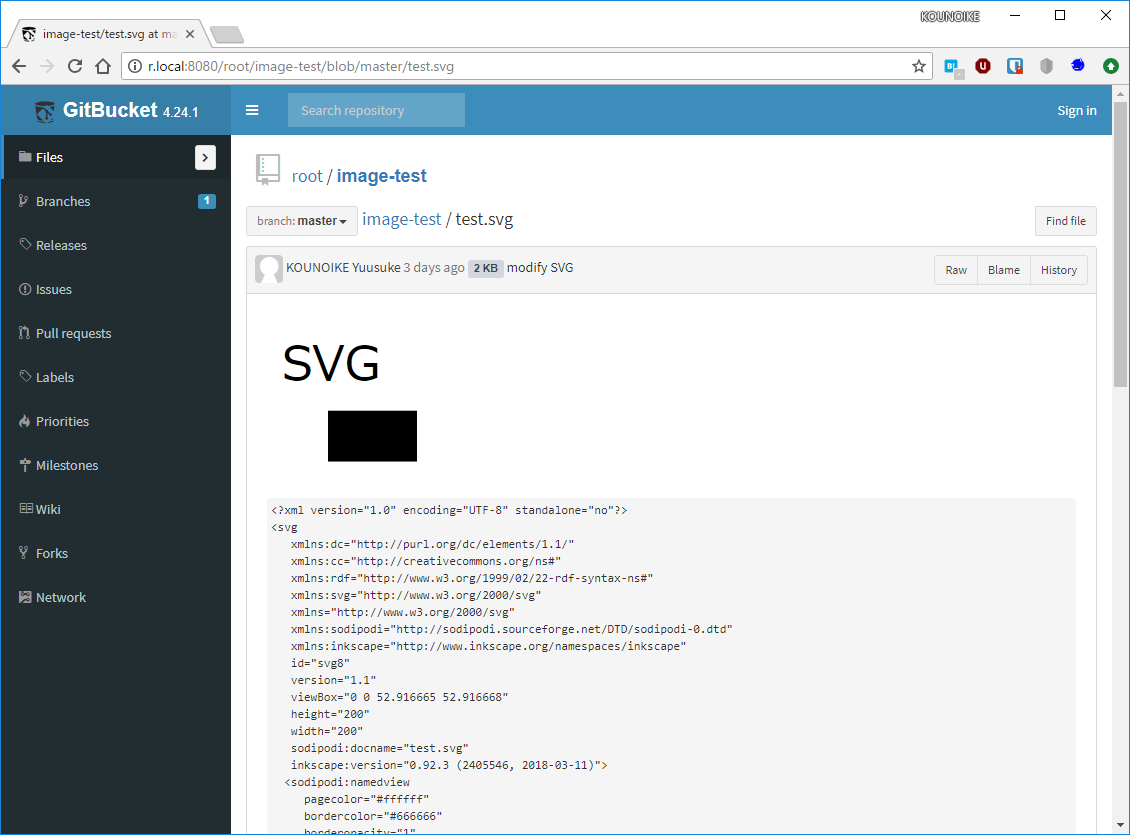Click the committer avatar image
The height and width of the screenshot is (835, 1130).
(269, 269)
